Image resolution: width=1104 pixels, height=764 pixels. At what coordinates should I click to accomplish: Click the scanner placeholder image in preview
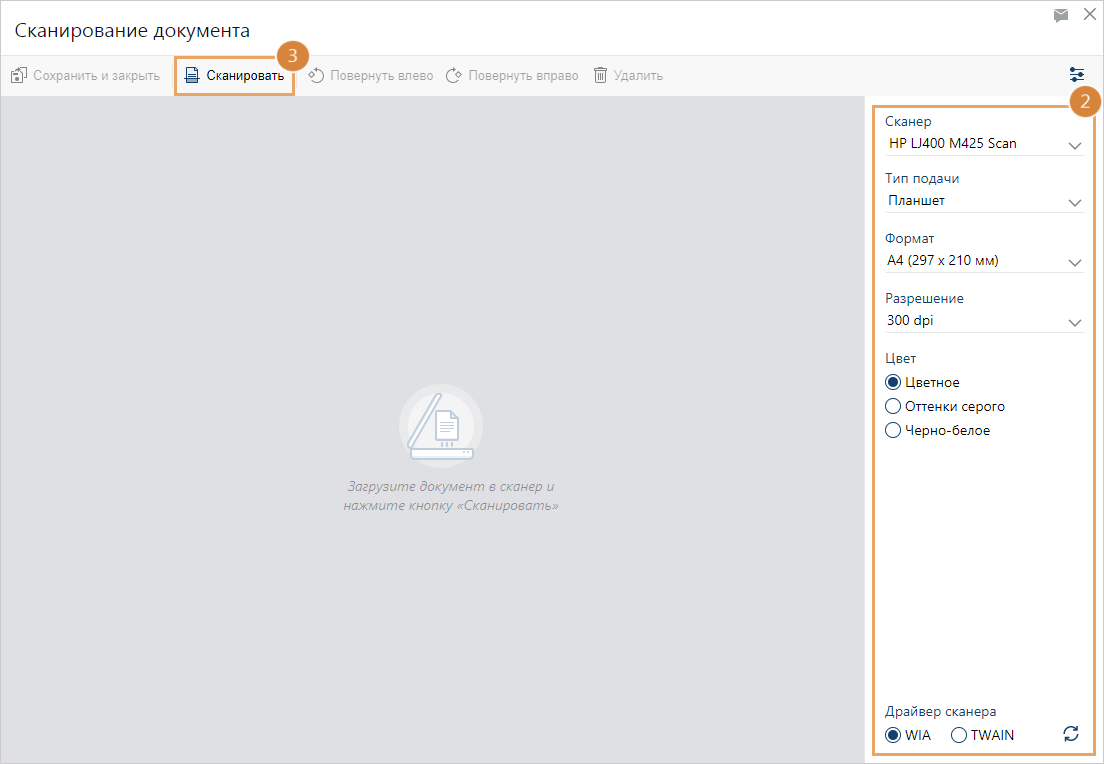pos(441,426)
